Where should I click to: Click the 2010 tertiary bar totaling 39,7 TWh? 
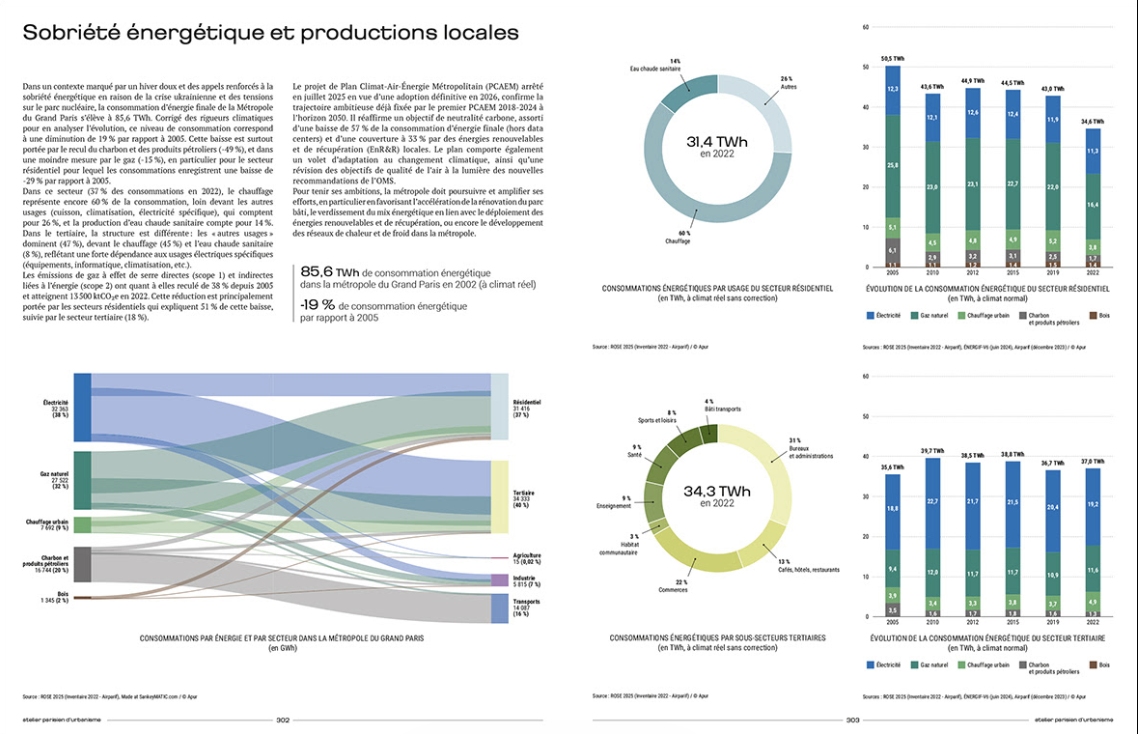pyautogui.click(x=932, y=537)
